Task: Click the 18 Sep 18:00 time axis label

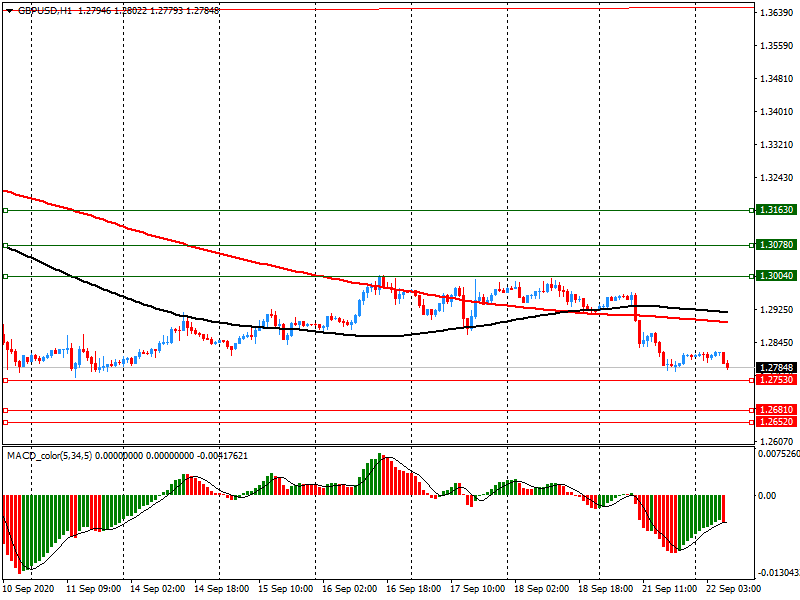Action: coord(606,589)
